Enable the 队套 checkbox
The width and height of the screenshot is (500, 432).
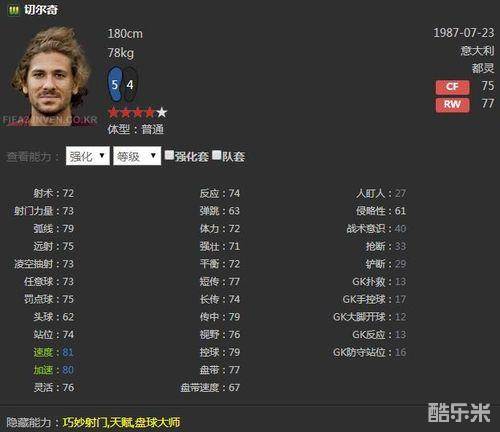[x=217, y=155]
